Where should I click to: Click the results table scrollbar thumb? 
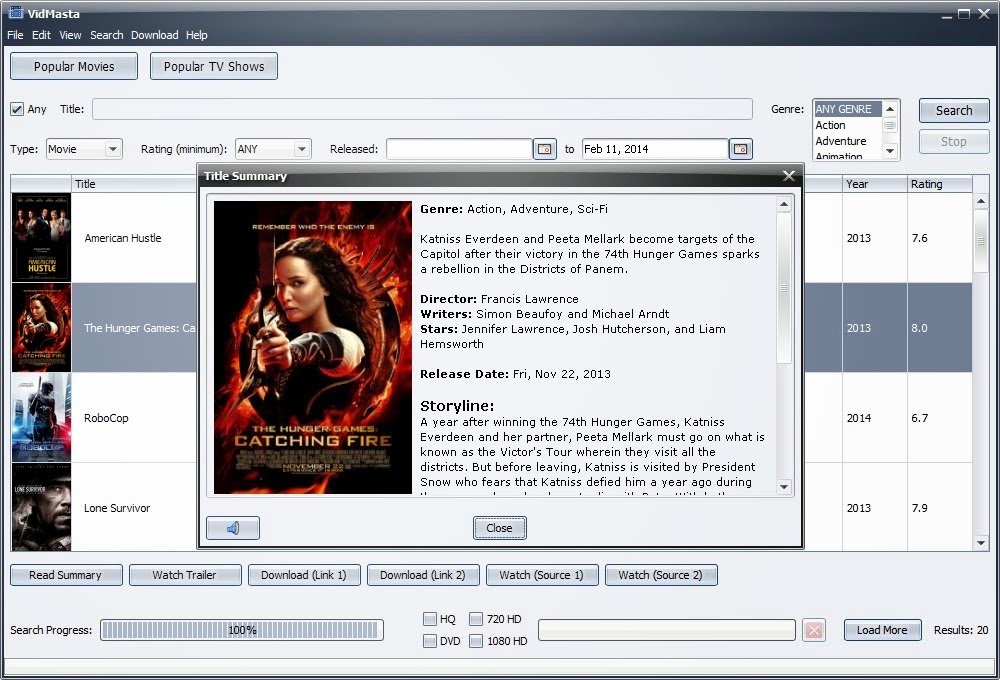click(x=981, y=241)
